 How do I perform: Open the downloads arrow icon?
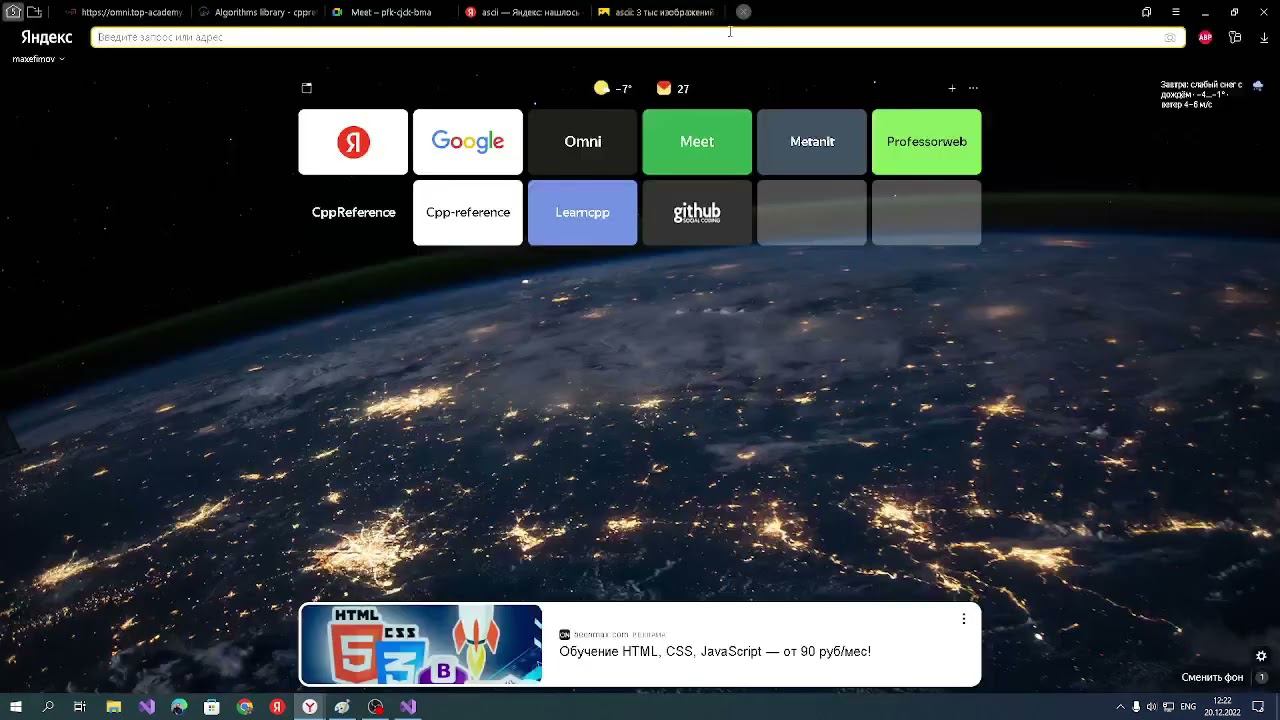tap(1264, 37)
